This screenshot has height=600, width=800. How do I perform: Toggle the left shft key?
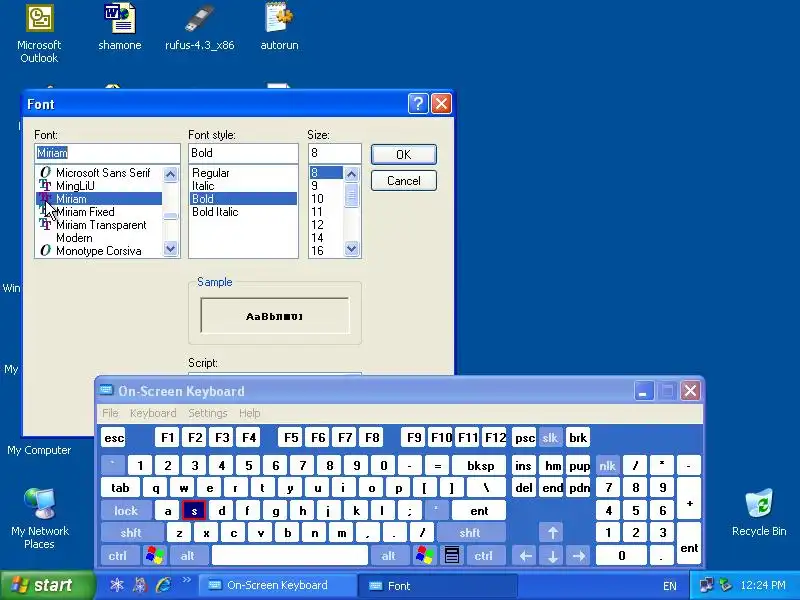click(131, 533)
